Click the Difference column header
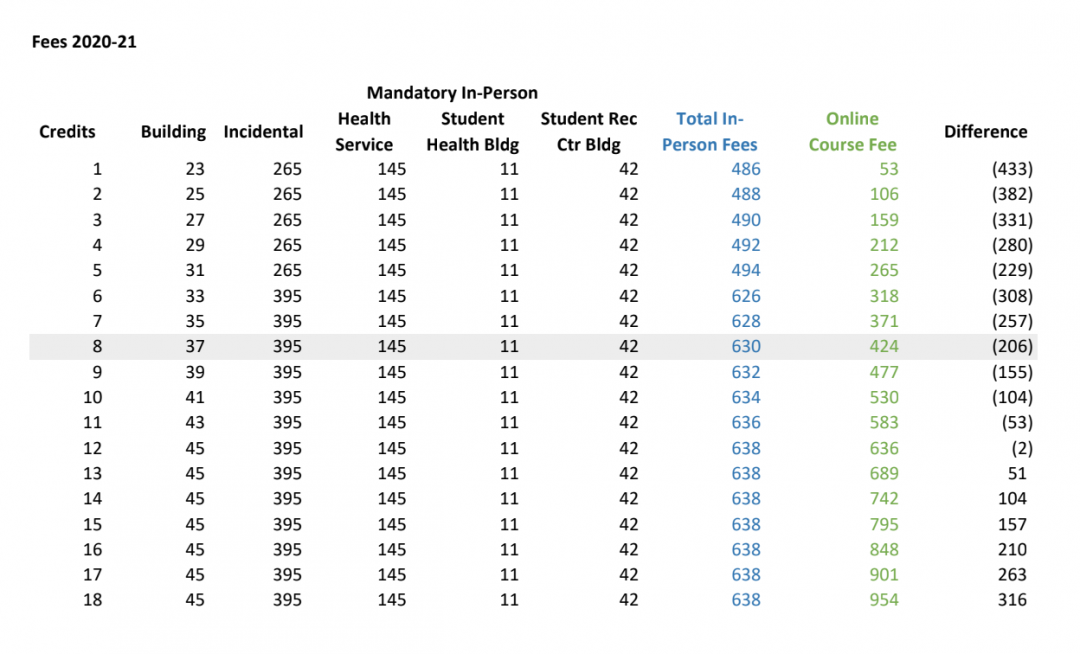Image resolution: width=1080 pixels, height=654 pixels. (985, 132)
